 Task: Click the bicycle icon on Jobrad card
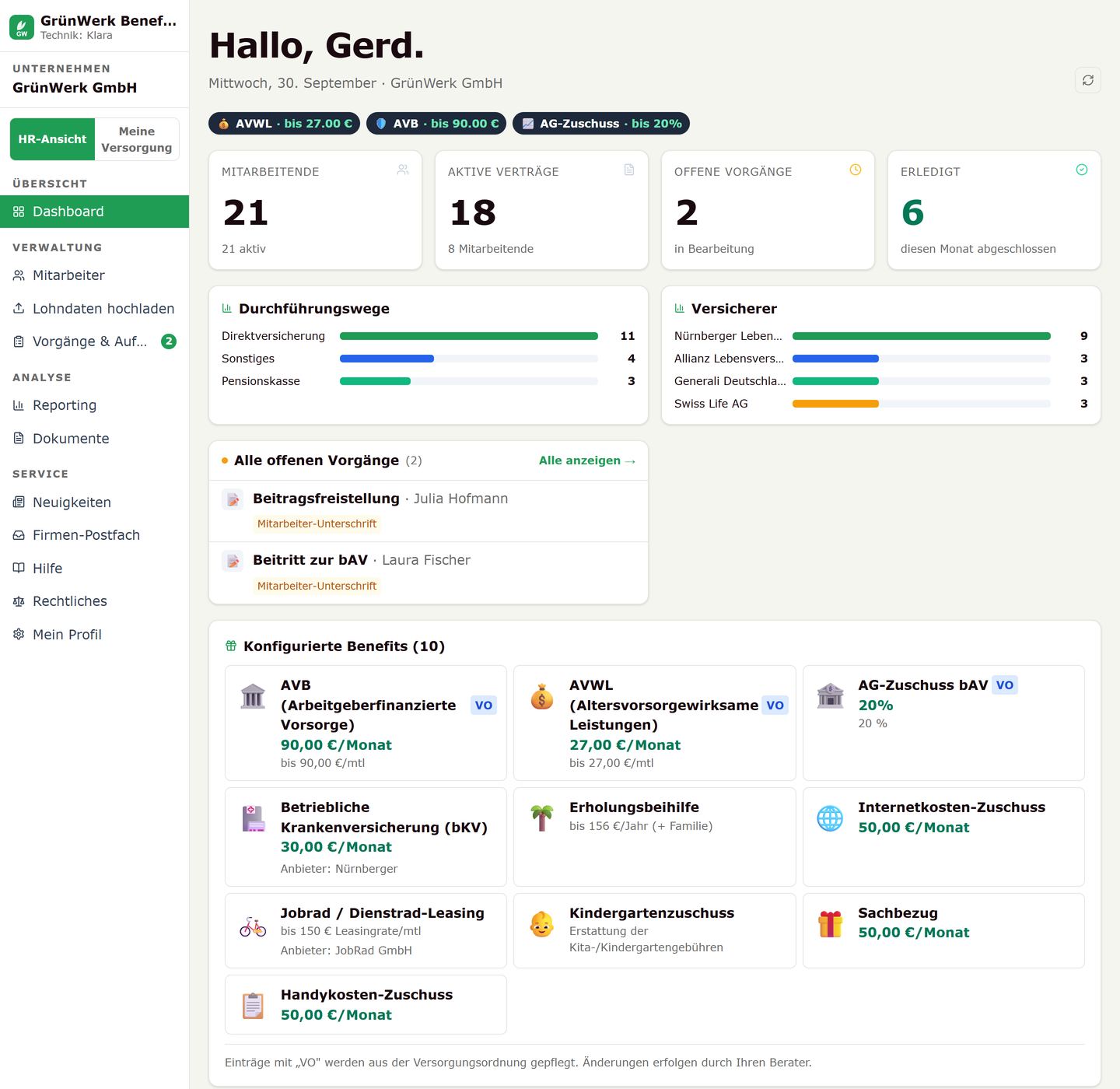[253, 926]
